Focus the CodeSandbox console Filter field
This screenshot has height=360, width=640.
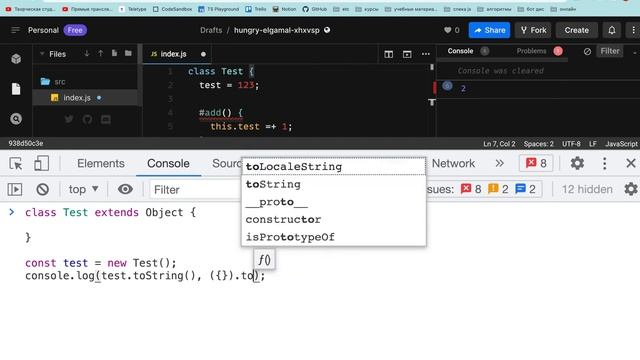click(x=609, y=51)
